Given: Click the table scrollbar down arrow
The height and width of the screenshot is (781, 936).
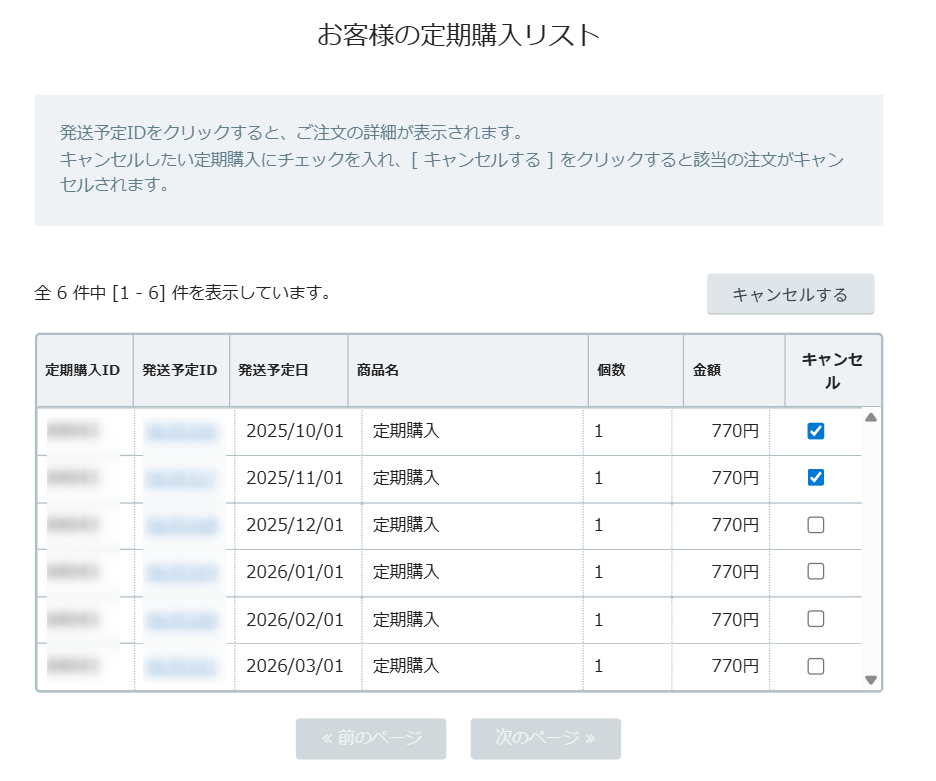Looking at the screenshot, I should pos(870,680).
